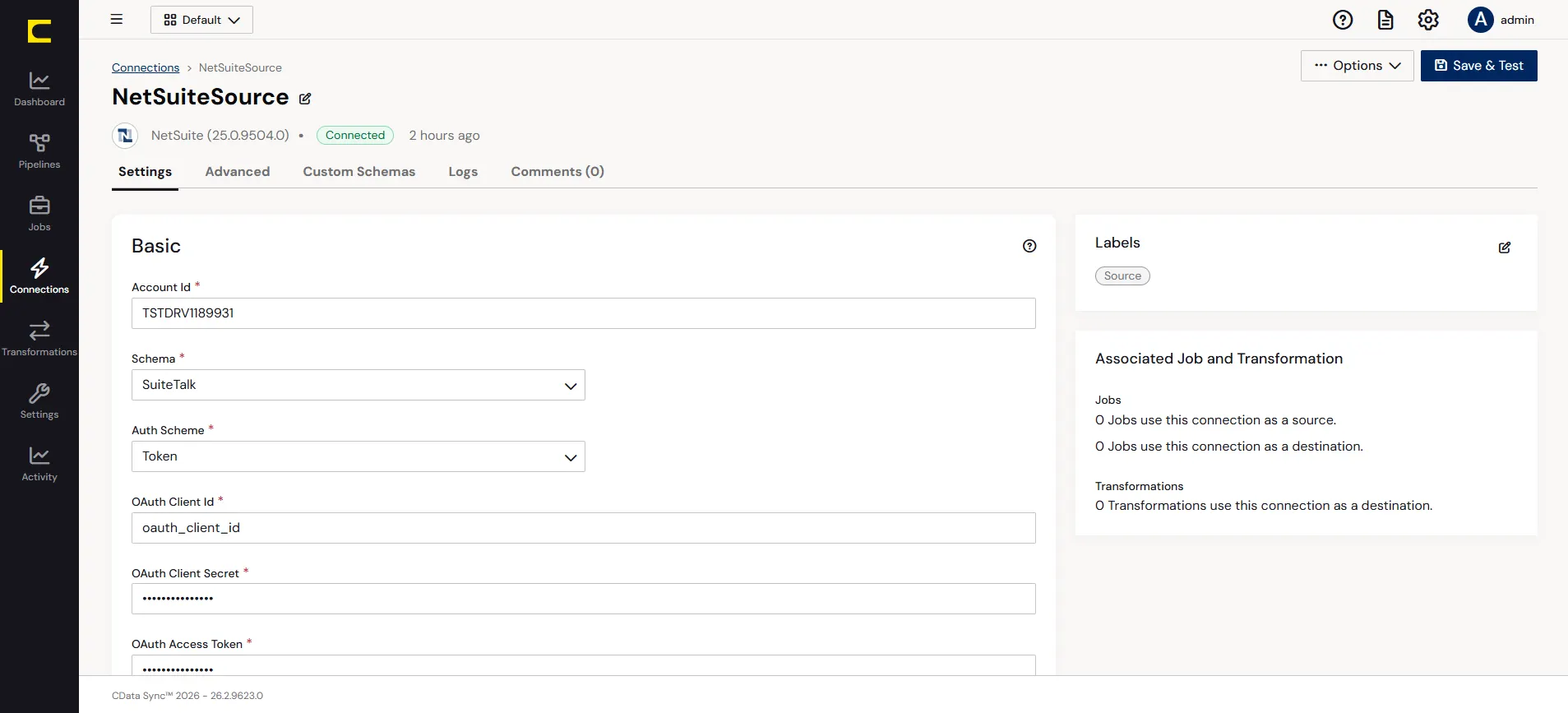Viewport: 1568px width, 713px height.
Task: Go to Pipelines in sidebar
Action: [x=39, y=151]
